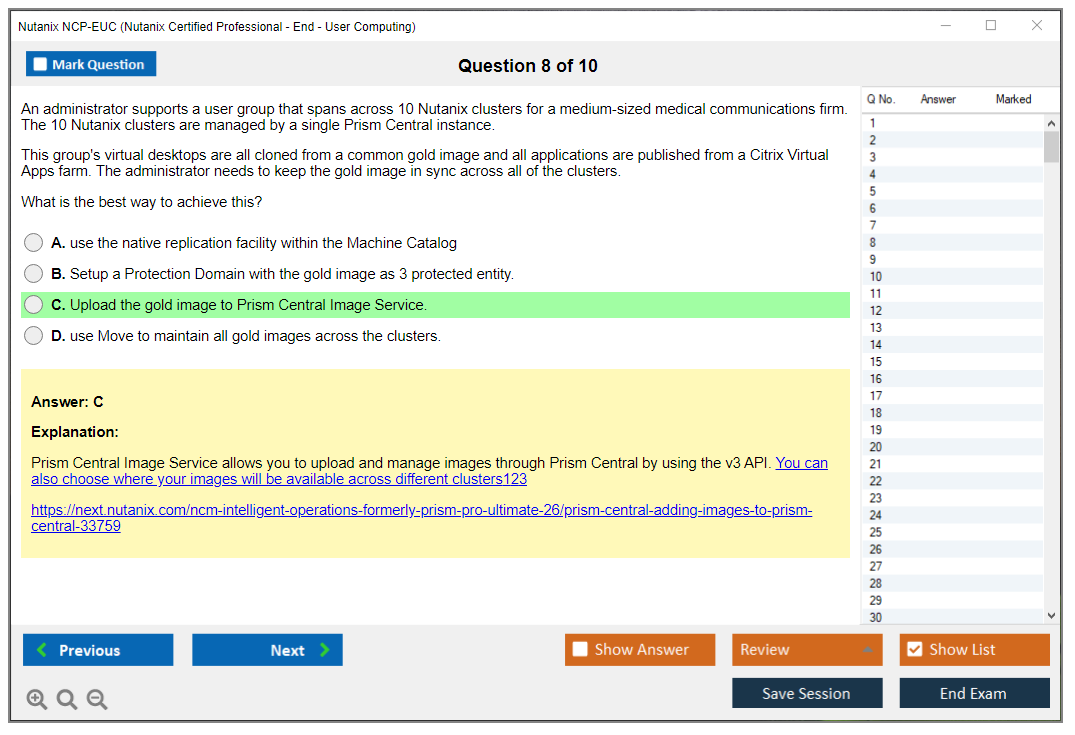The image size is (1075, 735).
Task: Select question 15 in the list
Action: click(x=876, y=362)
